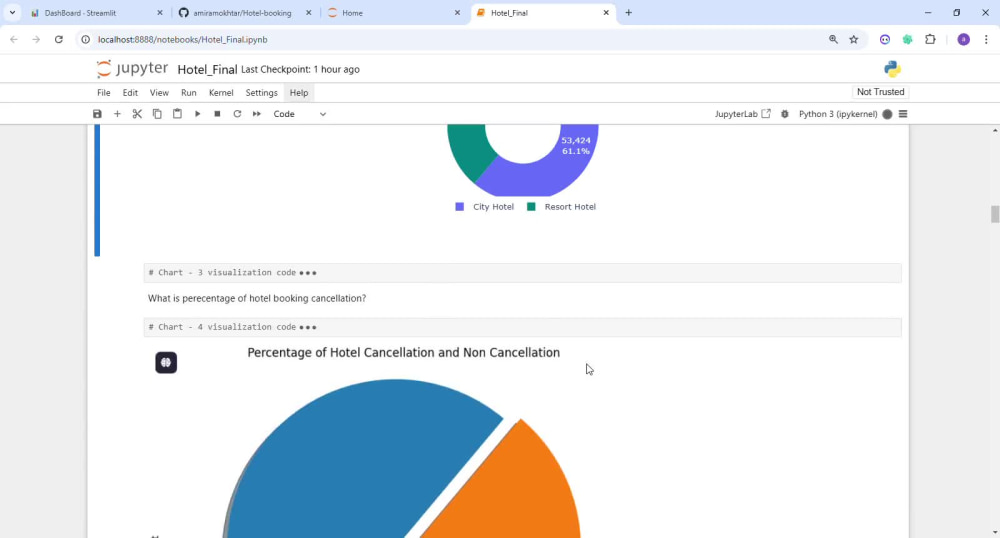The width and height of the screenshot is (1000, 538).
Task: Open a new browser tab
Action: click(x=628, y=13)
